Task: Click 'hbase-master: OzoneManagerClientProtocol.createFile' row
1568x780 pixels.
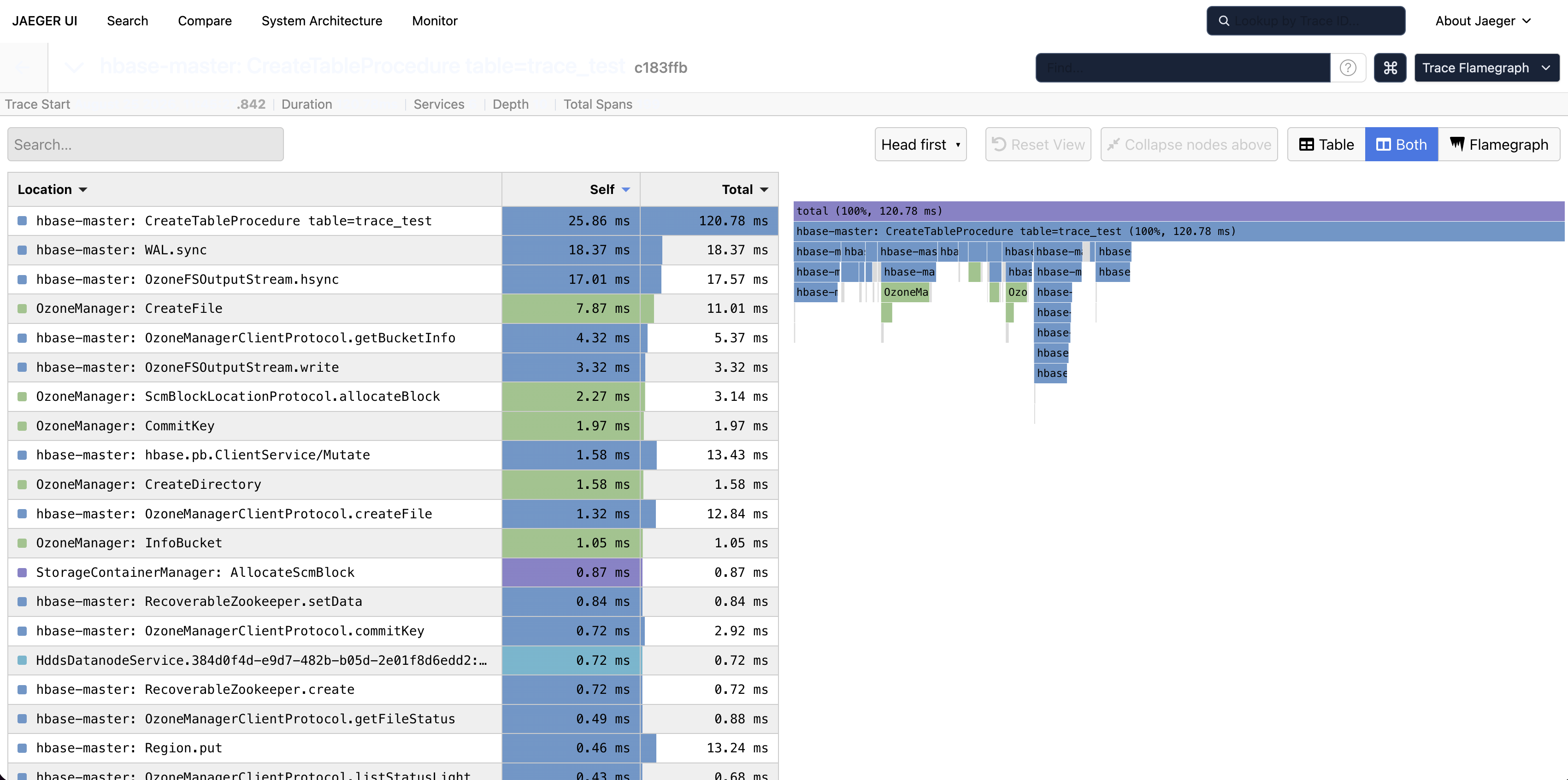Action: click(x=393, y=514)
